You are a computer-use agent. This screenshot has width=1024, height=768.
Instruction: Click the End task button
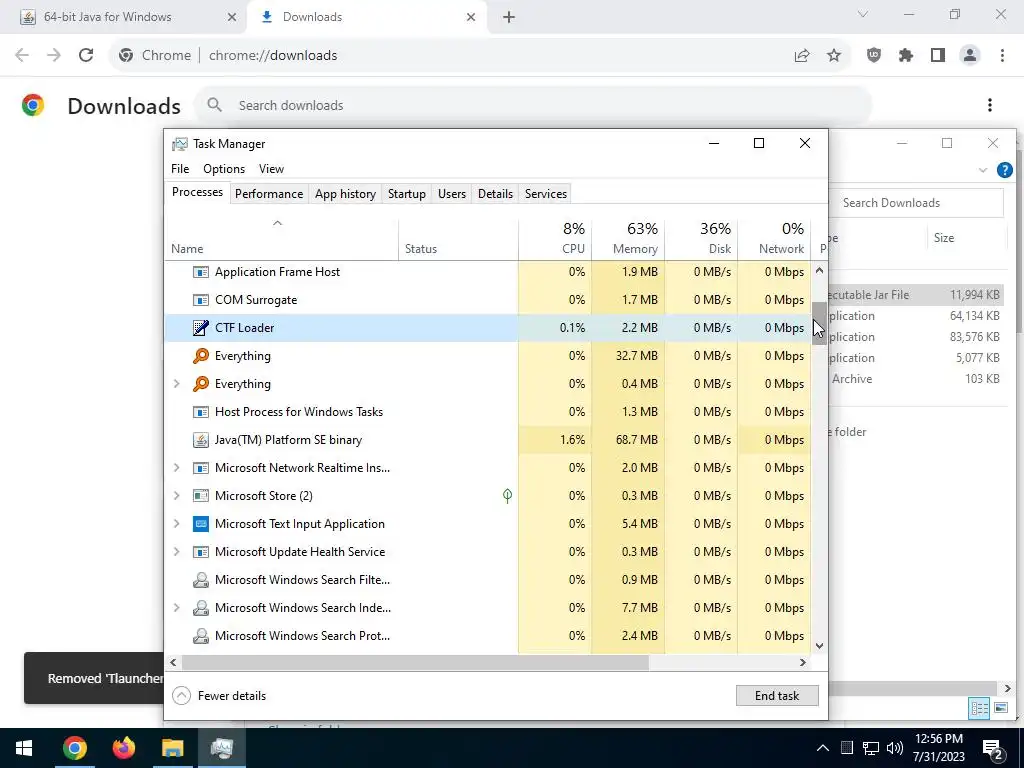pos(777,696)
